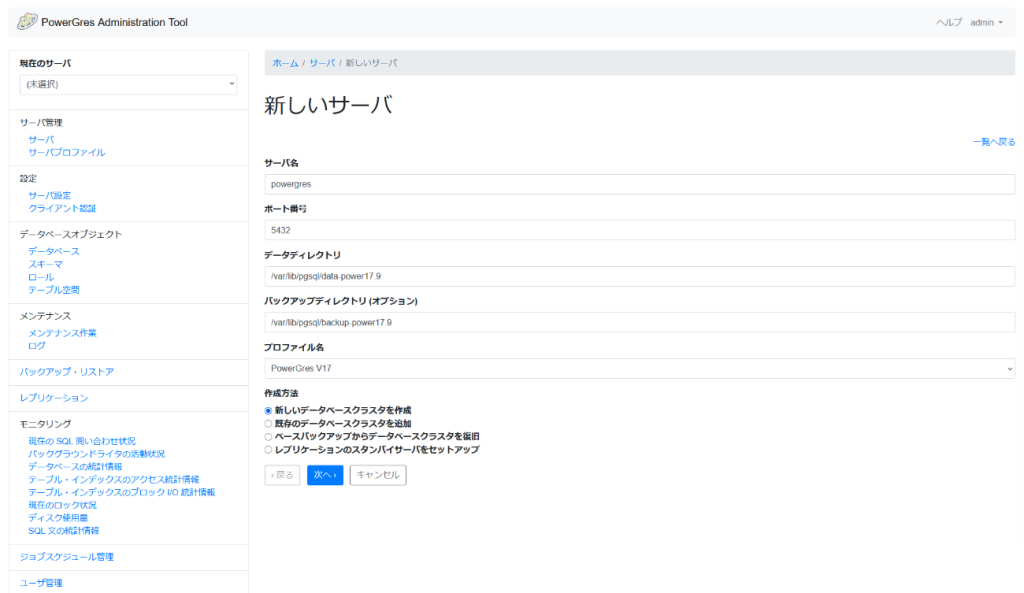Open ロール in the sidebar
The image size is (1024, 593).
41,277
